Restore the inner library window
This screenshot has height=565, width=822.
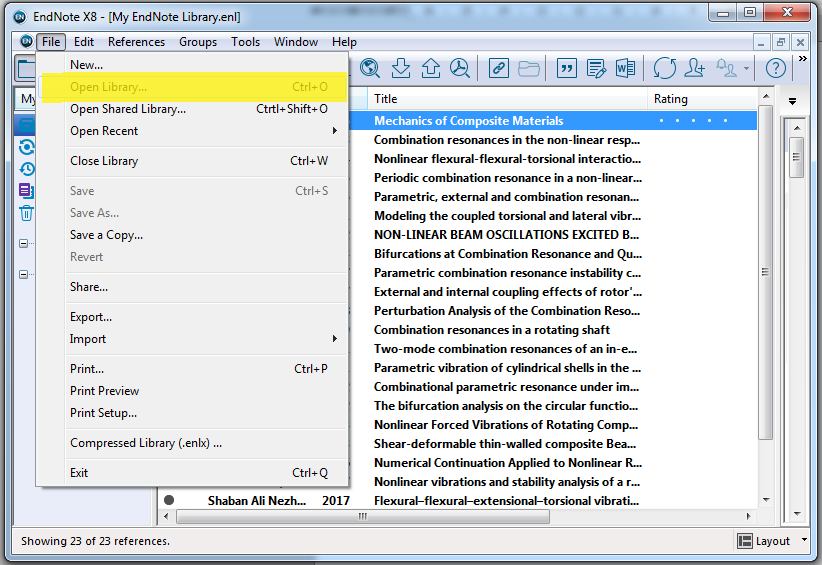pyautogui.click(x=781, y=42)
